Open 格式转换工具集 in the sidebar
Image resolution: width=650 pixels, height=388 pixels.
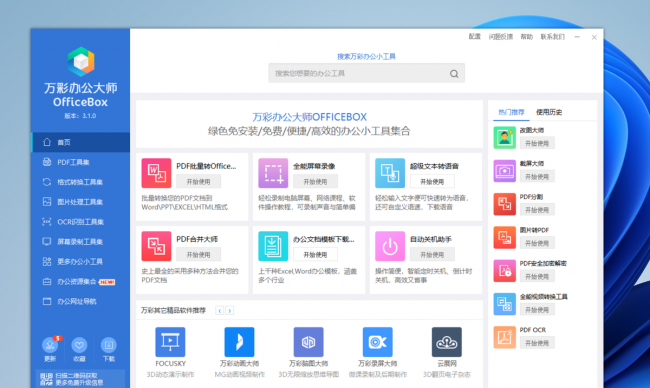point(80,182)
